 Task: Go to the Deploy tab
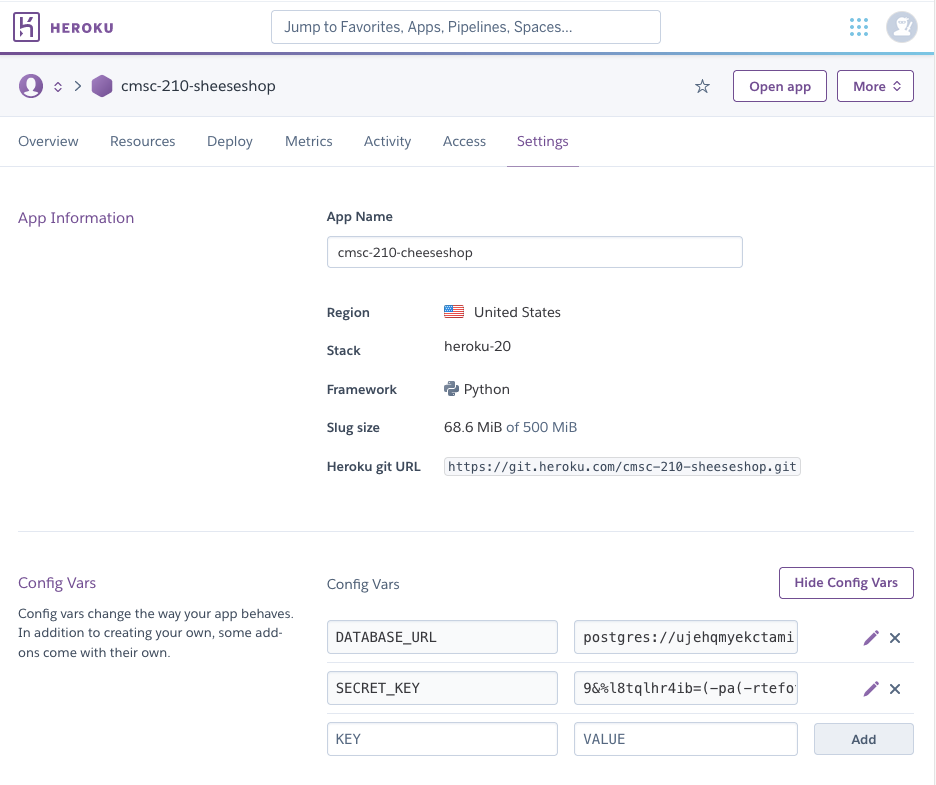[230, 141]
